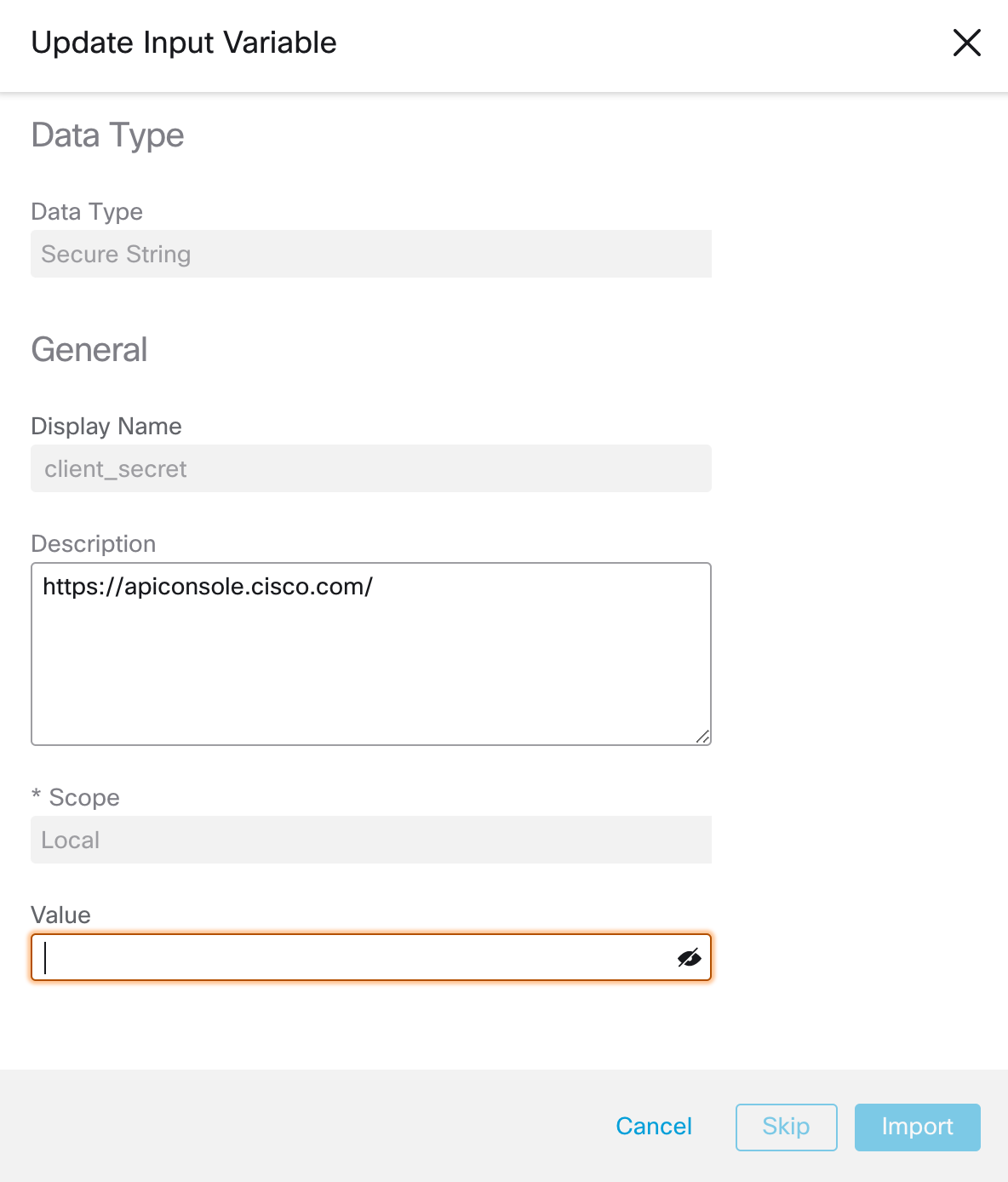Click the Skip button
1008x1182 pixels.
pyautogui.click(x=786, y=1127)
